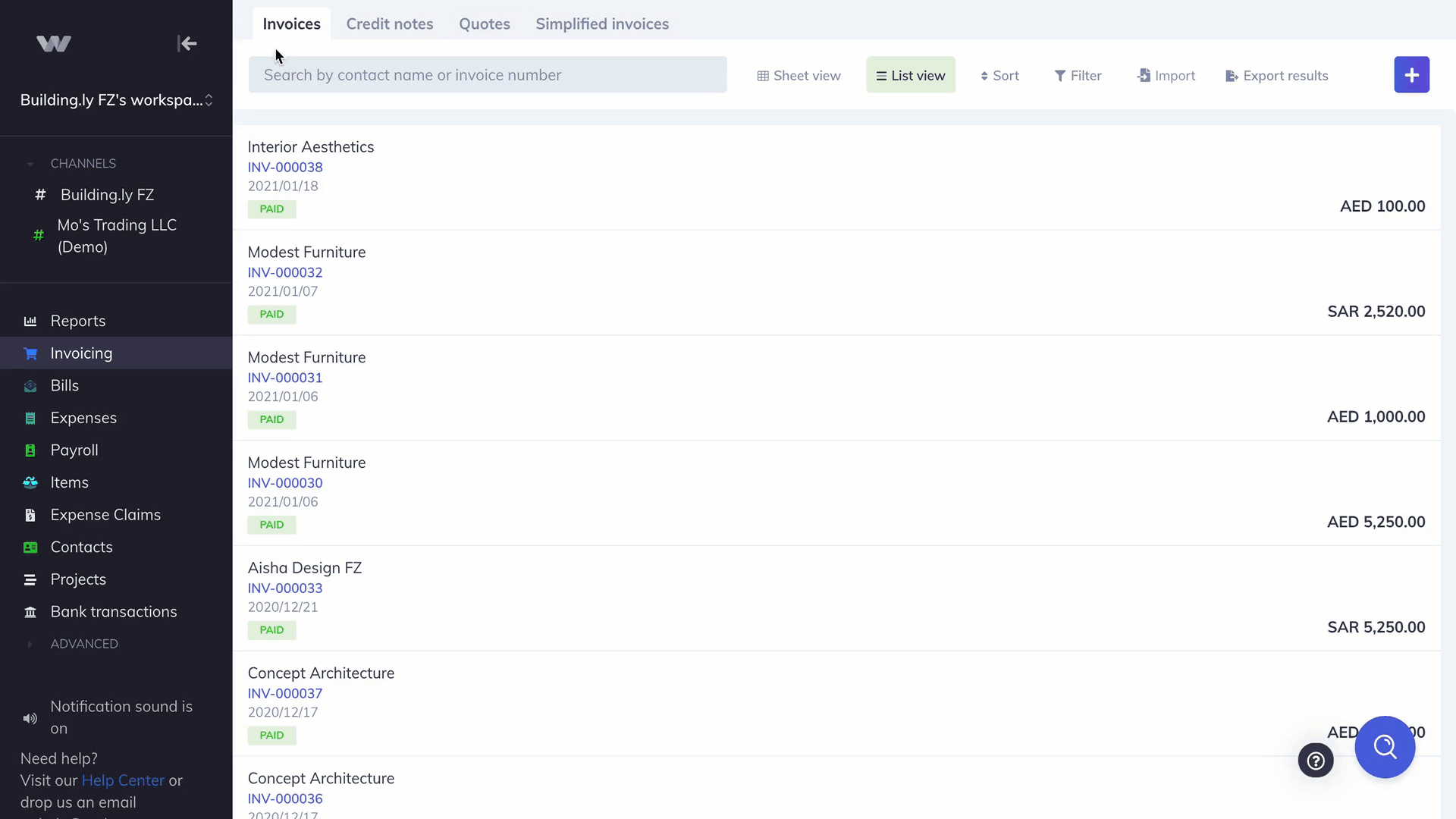Image resolution: width=1456 pixels, height=819 pixels.
Task: Click the Expense Claims document icon
Action: (x=30, y=516)
